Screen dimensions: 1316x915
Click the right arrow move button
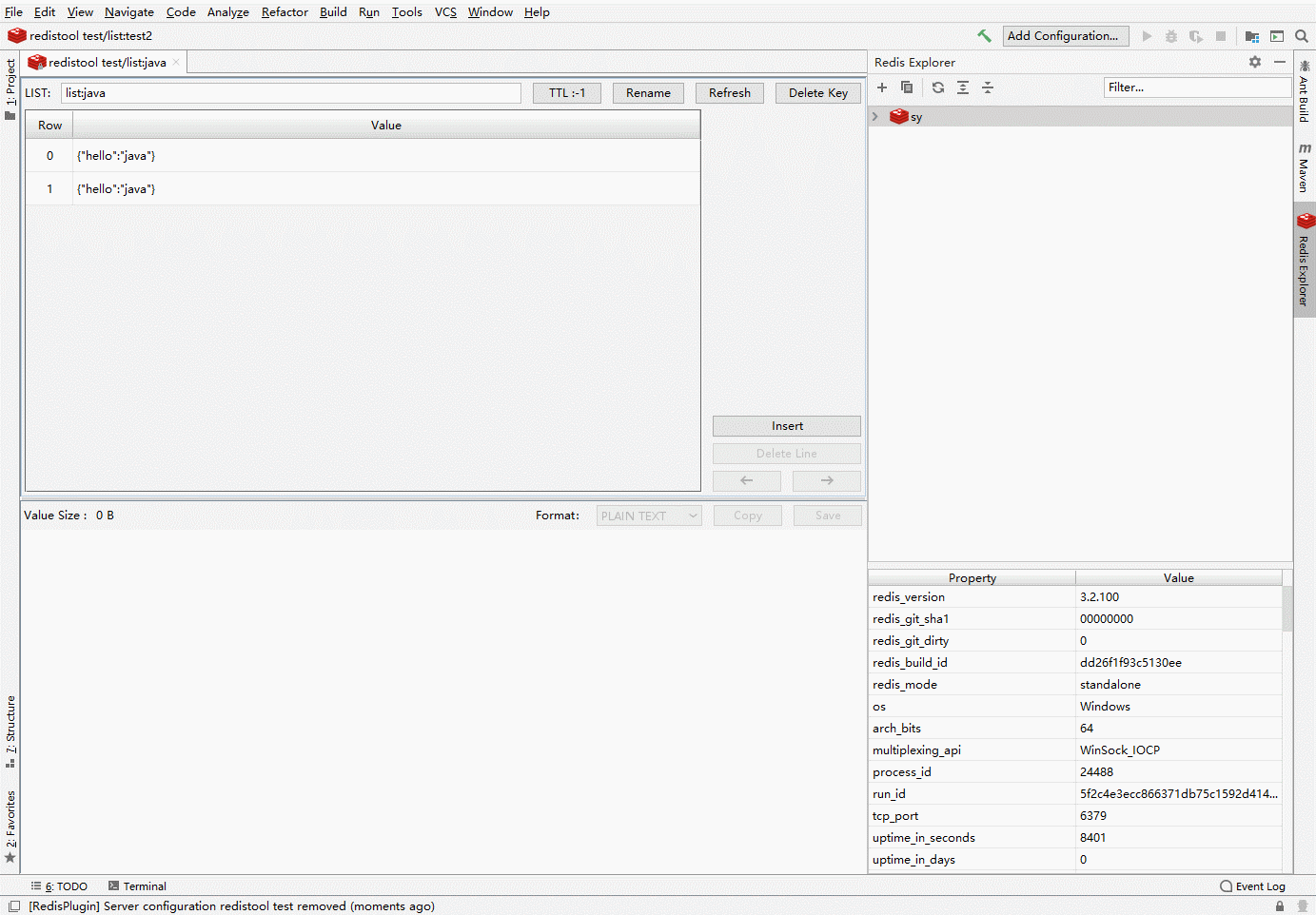pyautogui.click(x=827, y=480)
